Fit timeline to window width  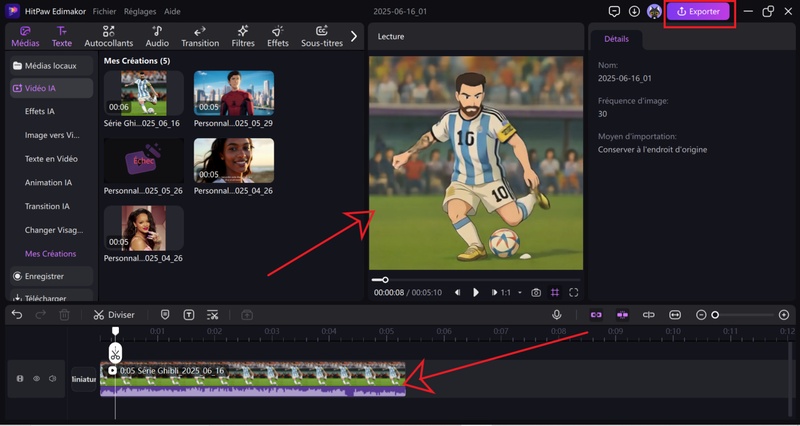(674, 315)
